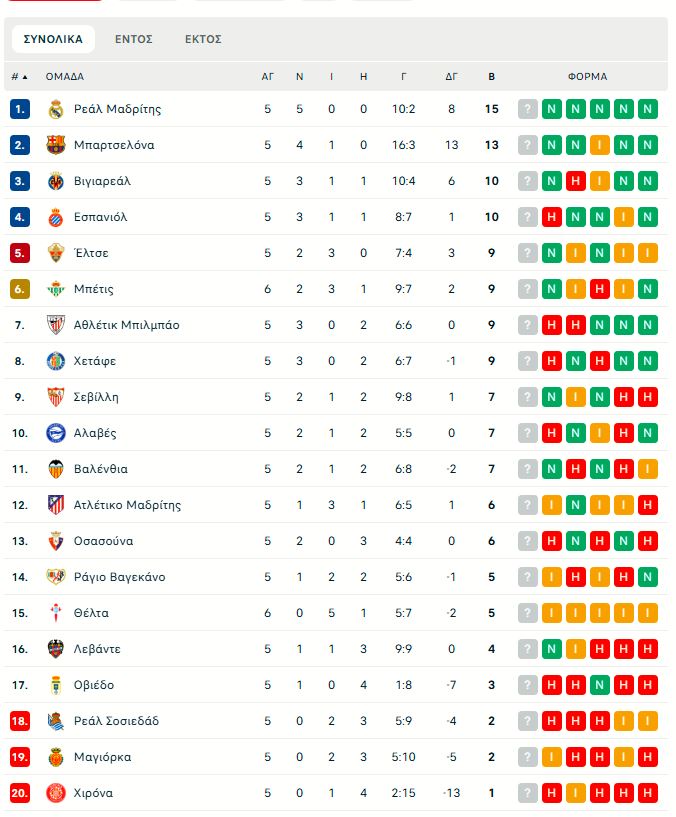Click the Barcelona club crest

point(56,145)
